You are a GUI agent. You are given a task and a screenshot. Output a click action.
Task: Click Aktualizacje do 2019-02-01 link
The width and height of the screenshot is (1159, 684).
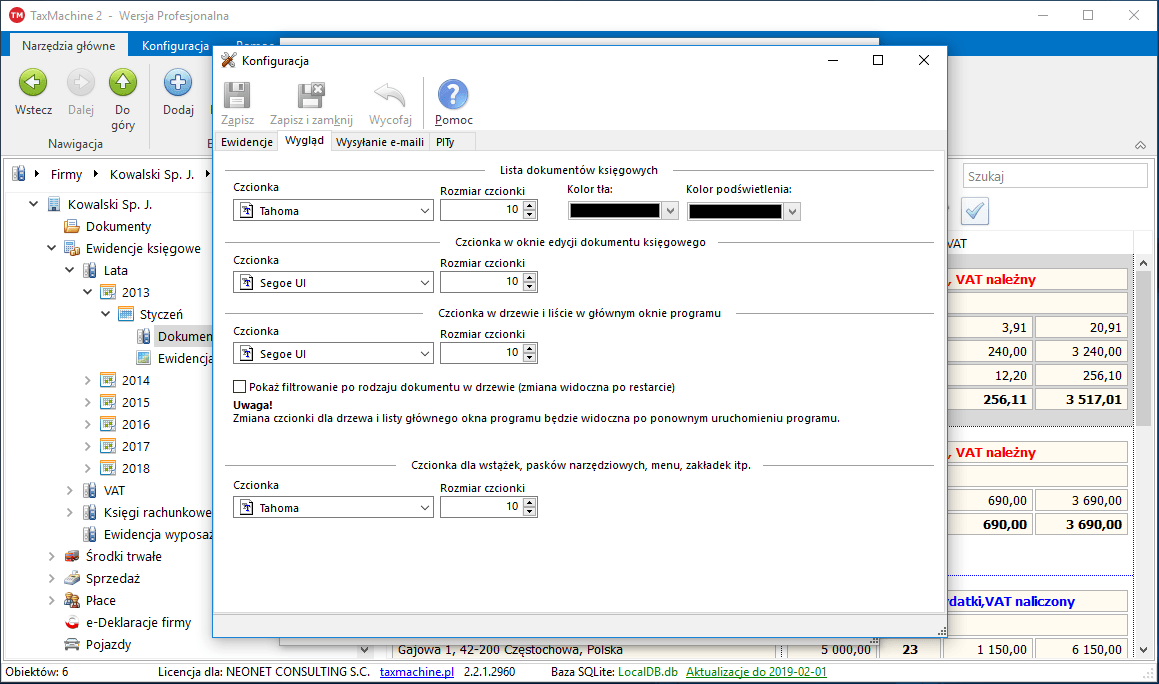click(756, 672)
